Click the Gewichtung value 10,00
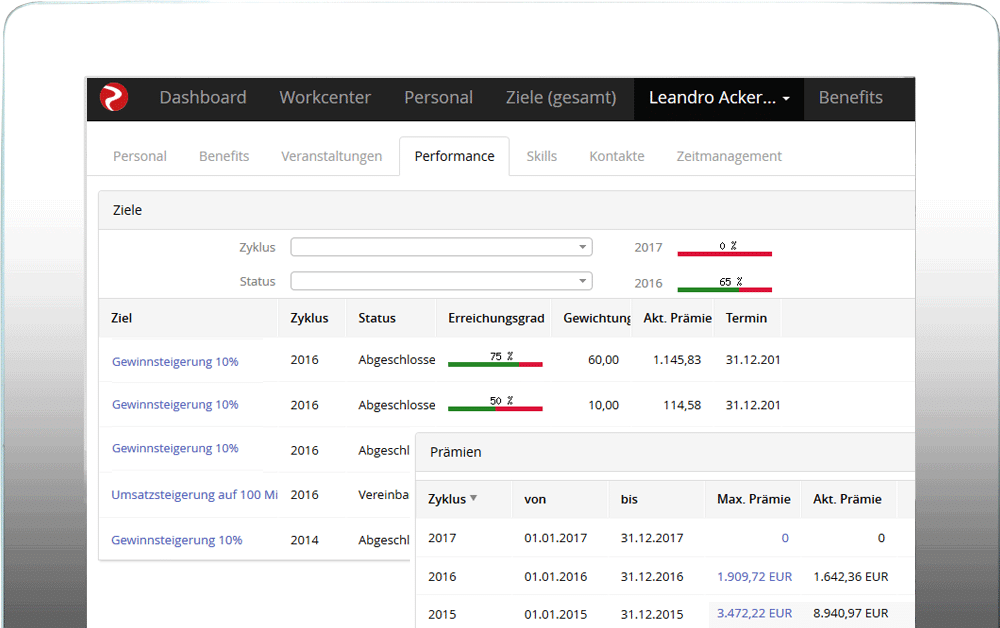The width and height of the screenshot is (1000, 628). (603, 405)
